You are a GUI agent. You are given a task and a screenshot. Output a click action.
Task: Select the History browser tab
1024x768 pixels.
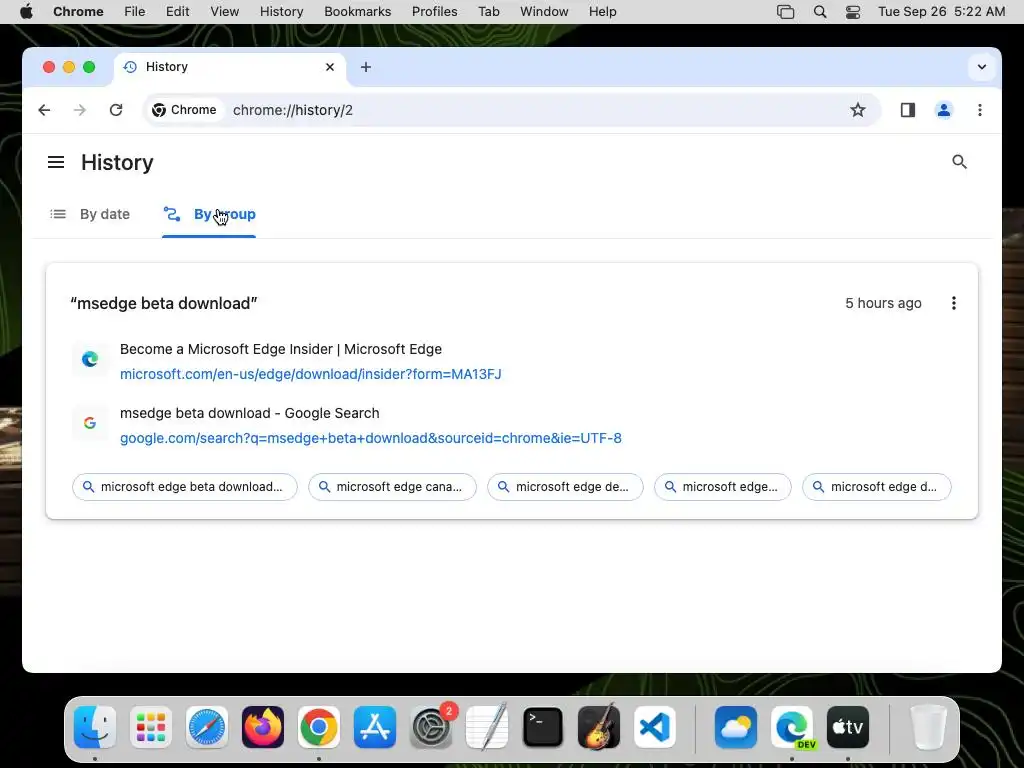229,67
